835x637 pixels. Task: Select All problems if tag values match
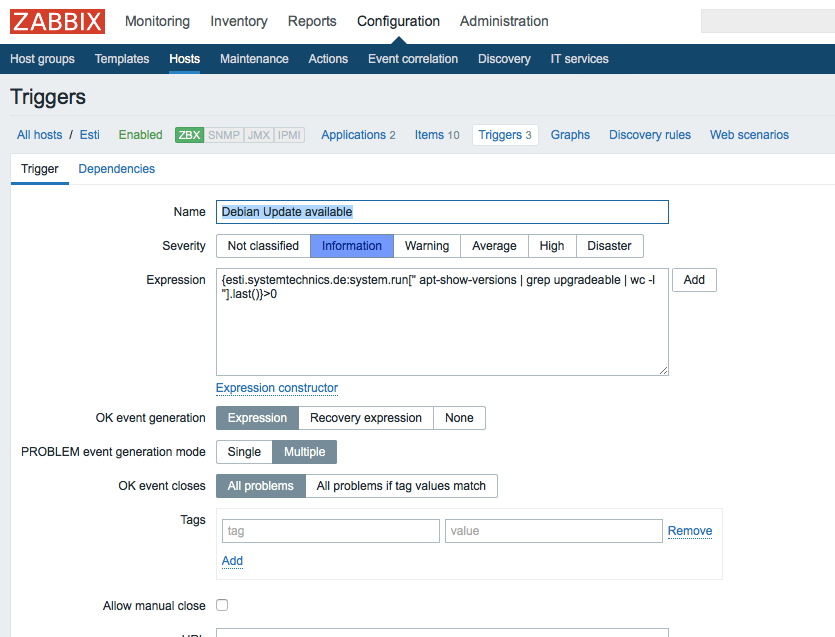pos(401,486)
